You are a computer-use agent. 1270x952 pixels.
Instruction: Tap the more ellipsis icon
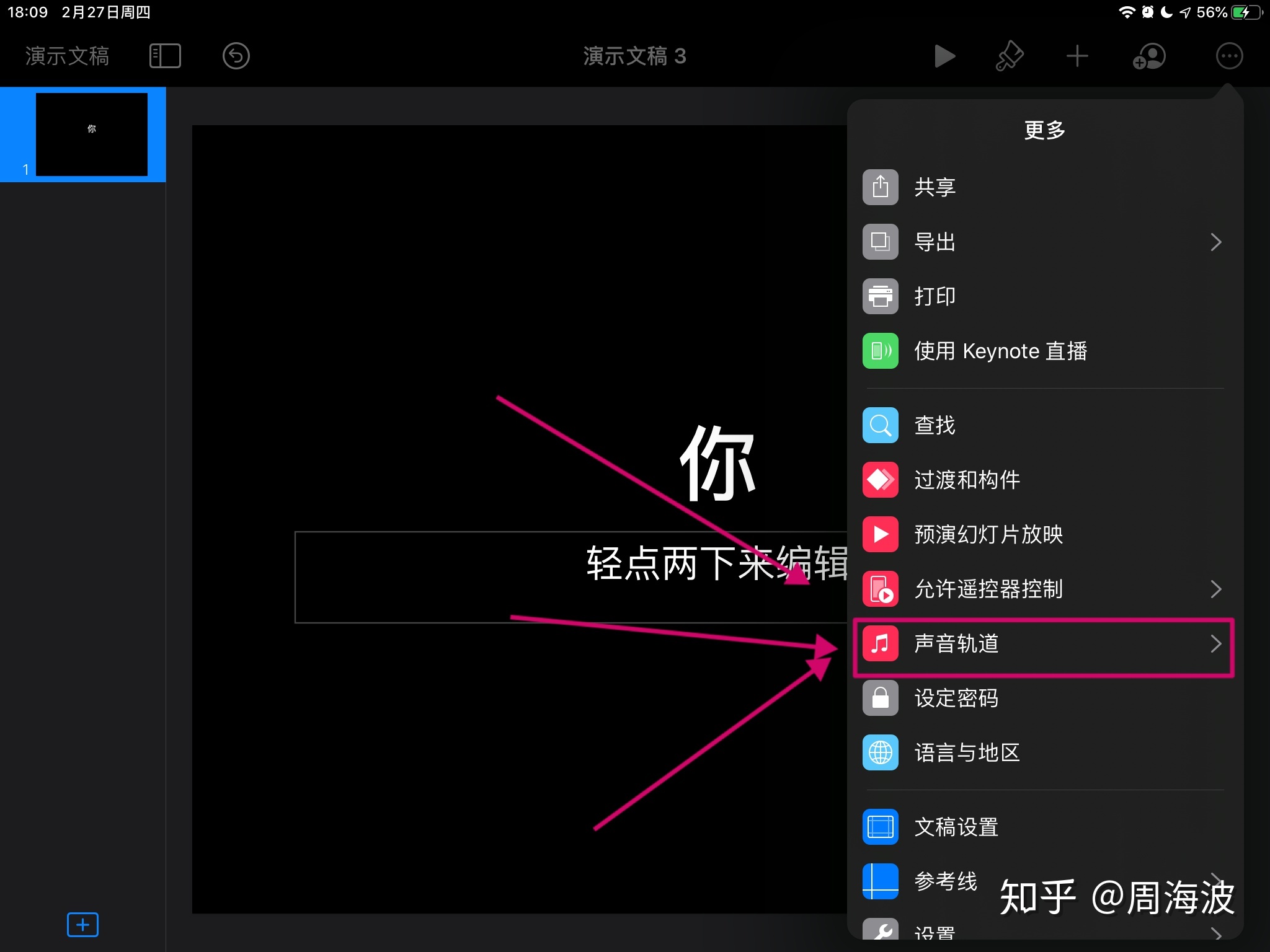pyautogui.click(x=1229, y=56)
